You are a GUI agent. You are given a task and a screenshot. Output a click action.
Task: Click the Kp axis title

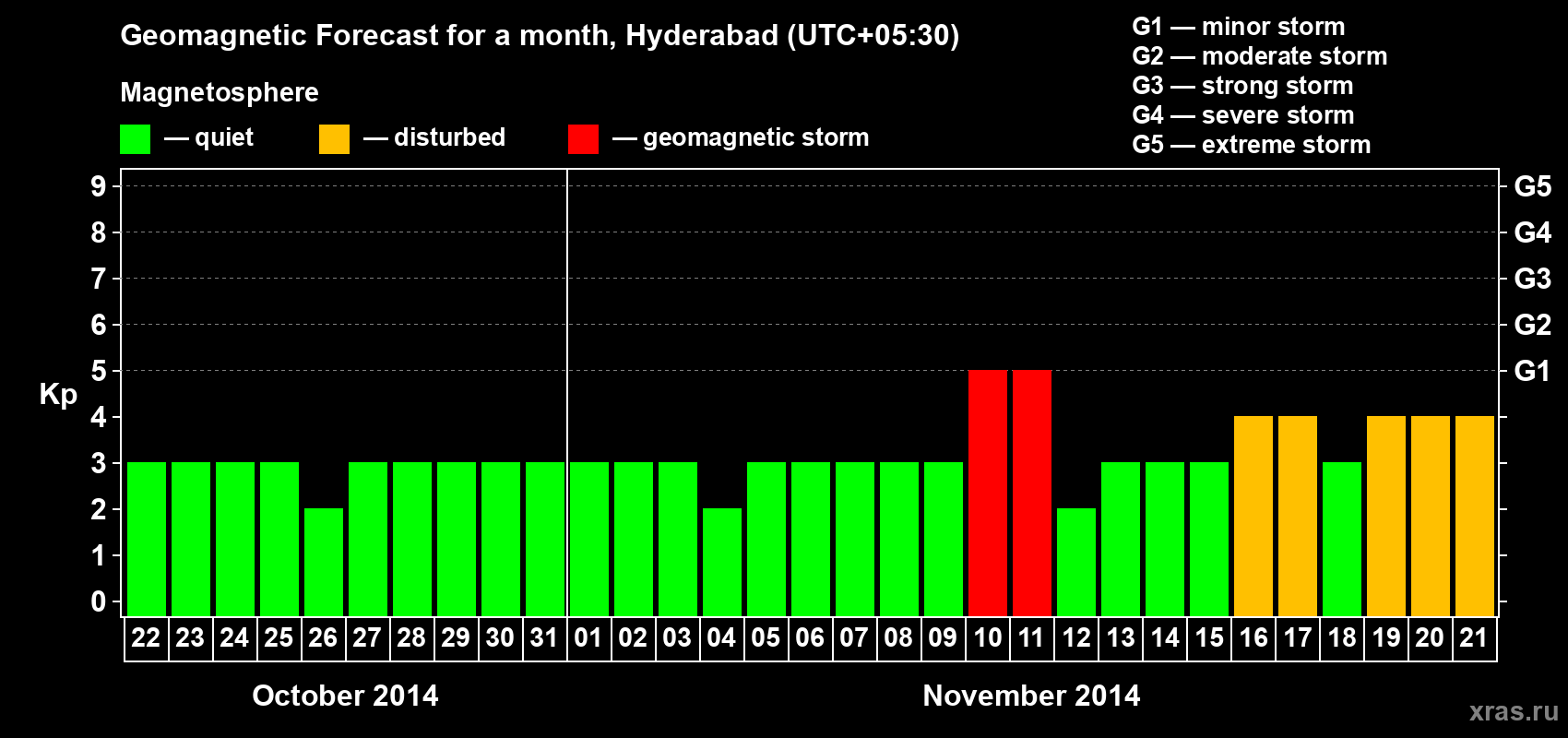tap(58, 395)
